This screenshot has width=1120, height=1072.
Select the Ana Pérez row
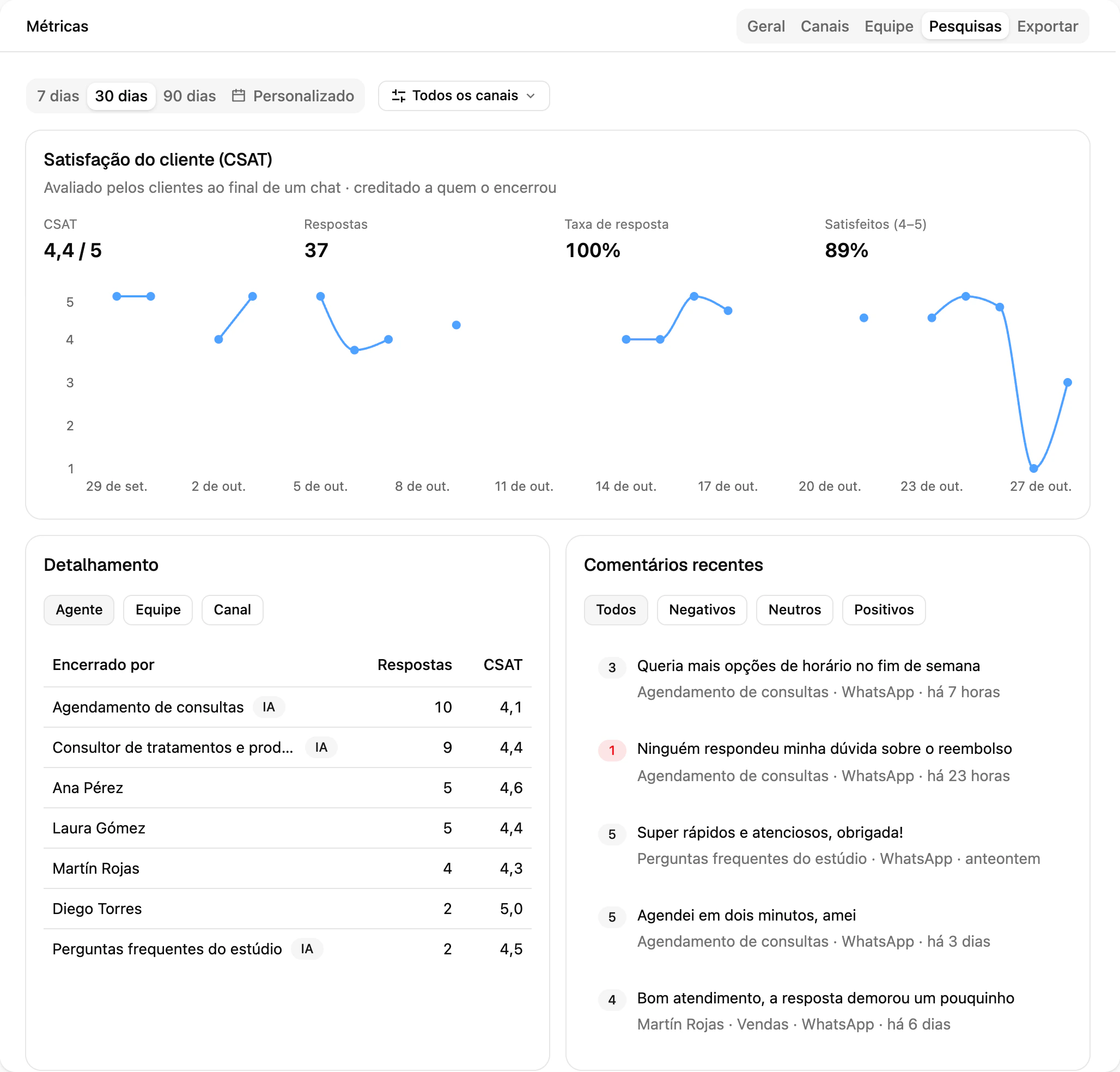[288, 788]
